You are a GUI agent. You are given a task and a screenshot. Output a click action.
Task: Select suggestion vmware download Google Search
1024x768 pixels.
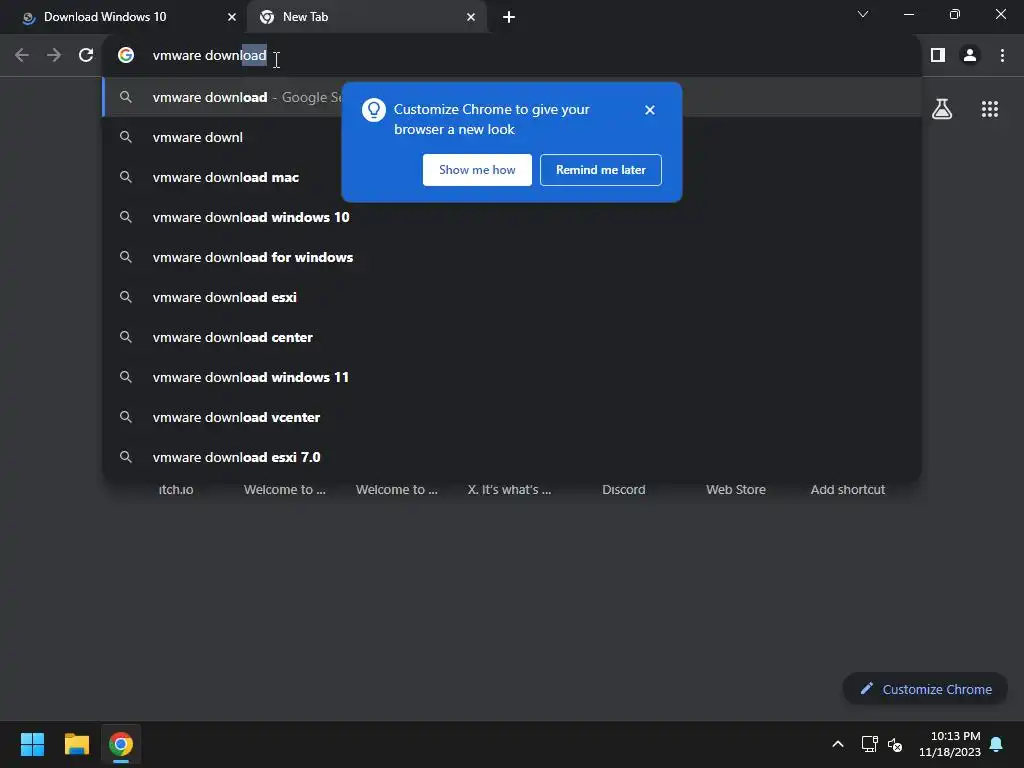tap(512, 97)
